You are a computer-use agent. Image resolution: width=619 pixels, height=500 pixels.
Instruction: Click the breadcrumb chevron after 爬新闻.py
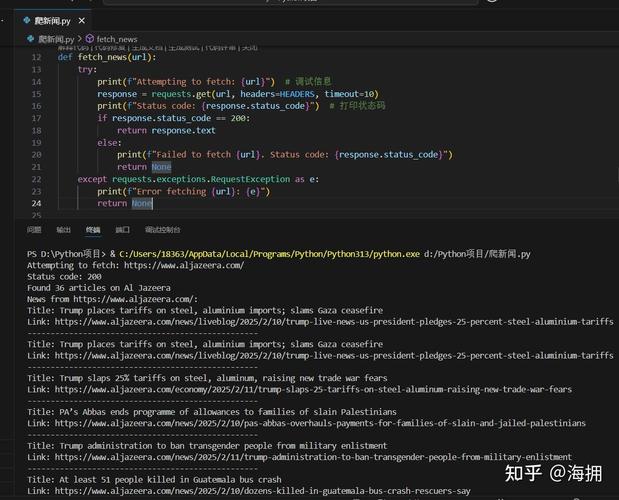coord(80,39)
